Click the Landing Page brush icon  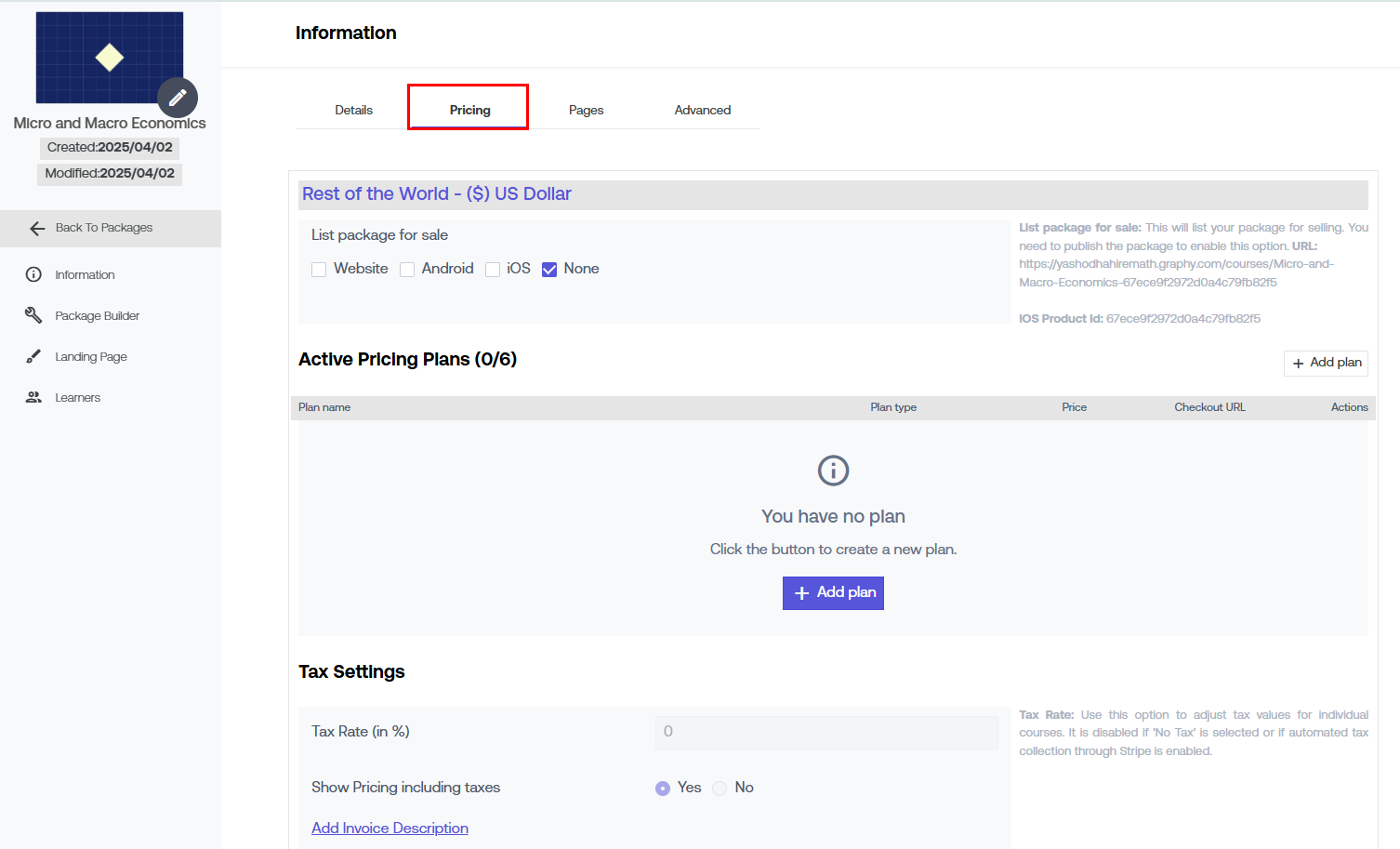click(33, 356)
